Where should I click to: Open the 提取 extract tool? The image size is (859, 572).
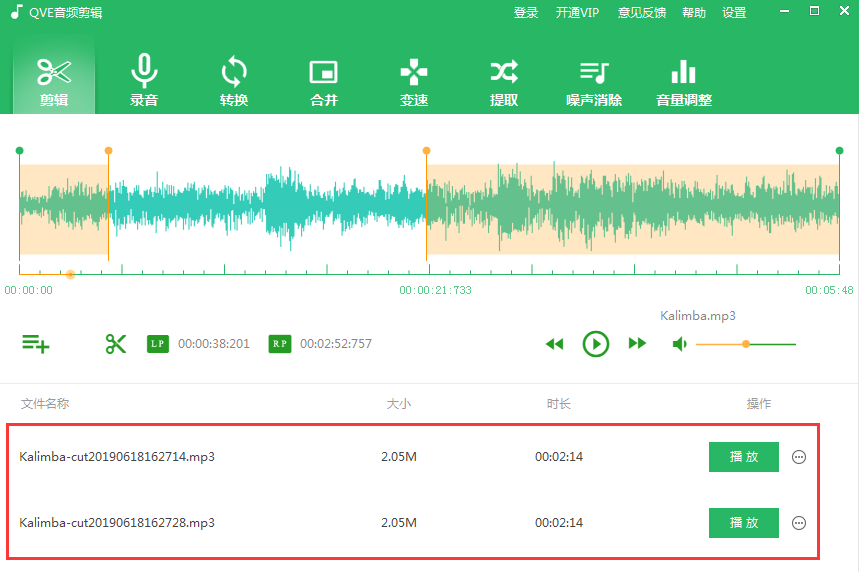(504, 80)
